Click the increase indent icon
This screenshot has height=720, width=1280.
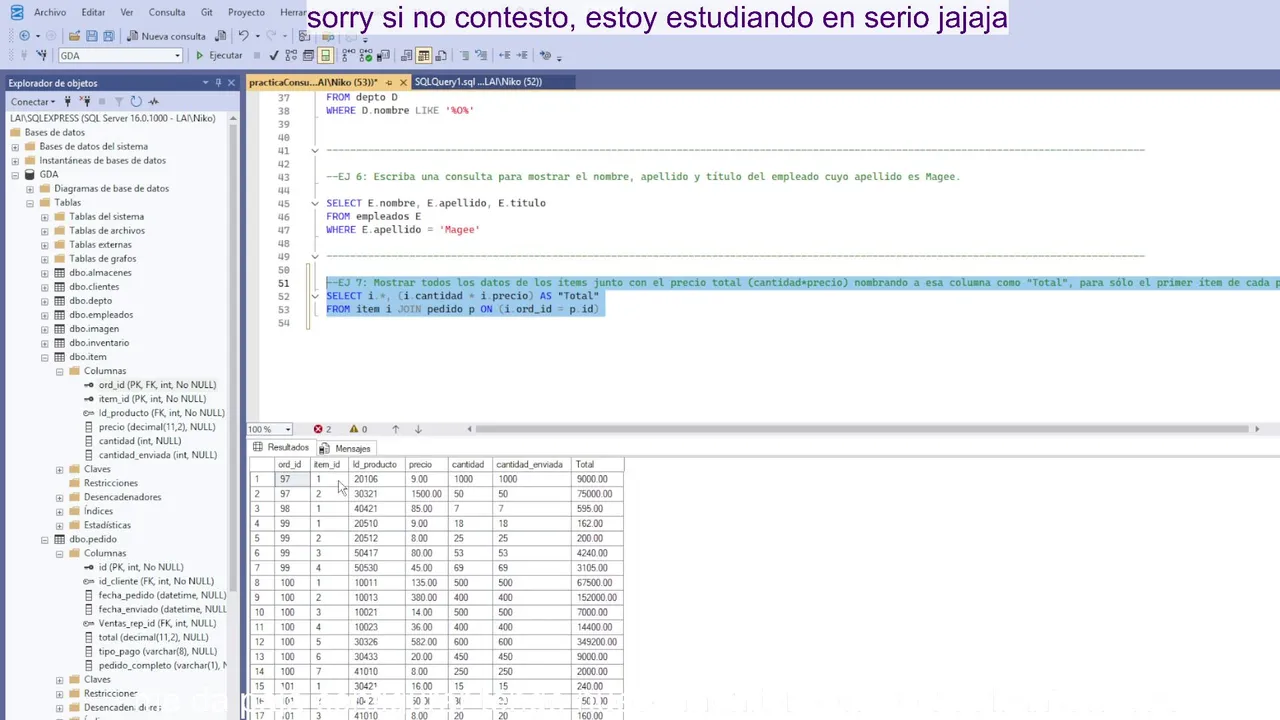coord(522,56)
